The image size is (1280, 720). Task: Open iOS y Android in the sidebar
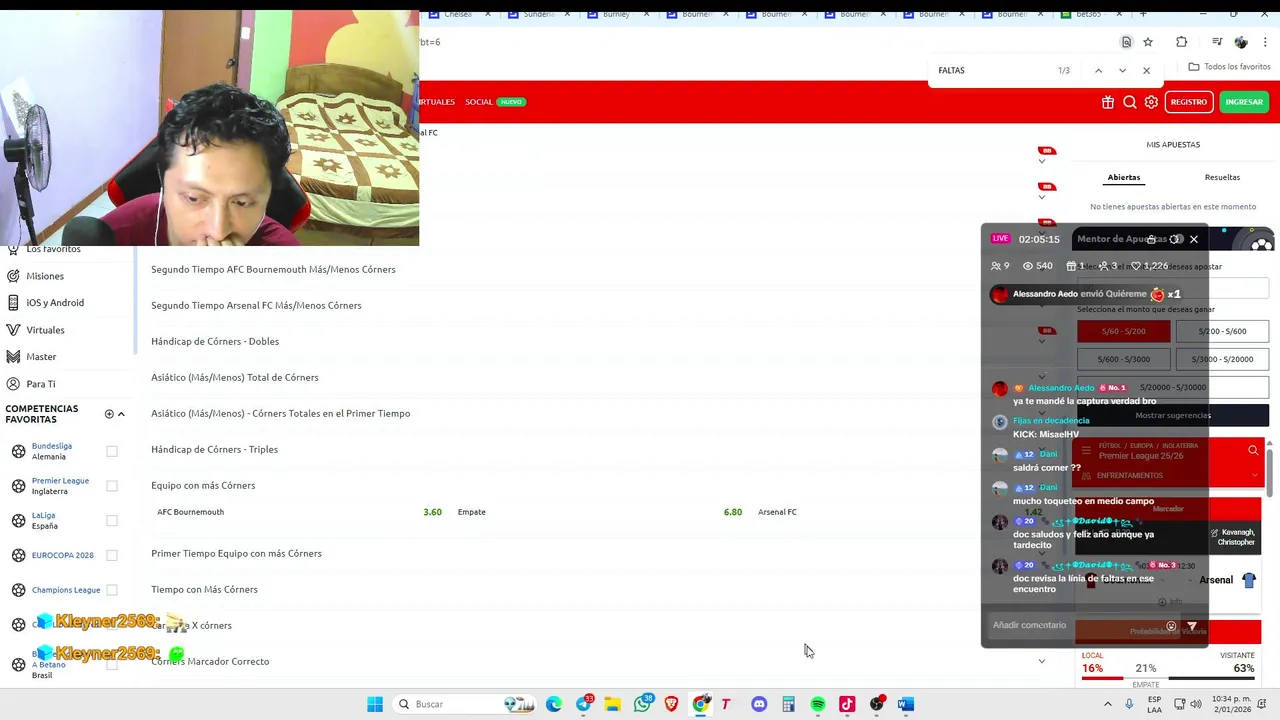[x=55, y=303]
